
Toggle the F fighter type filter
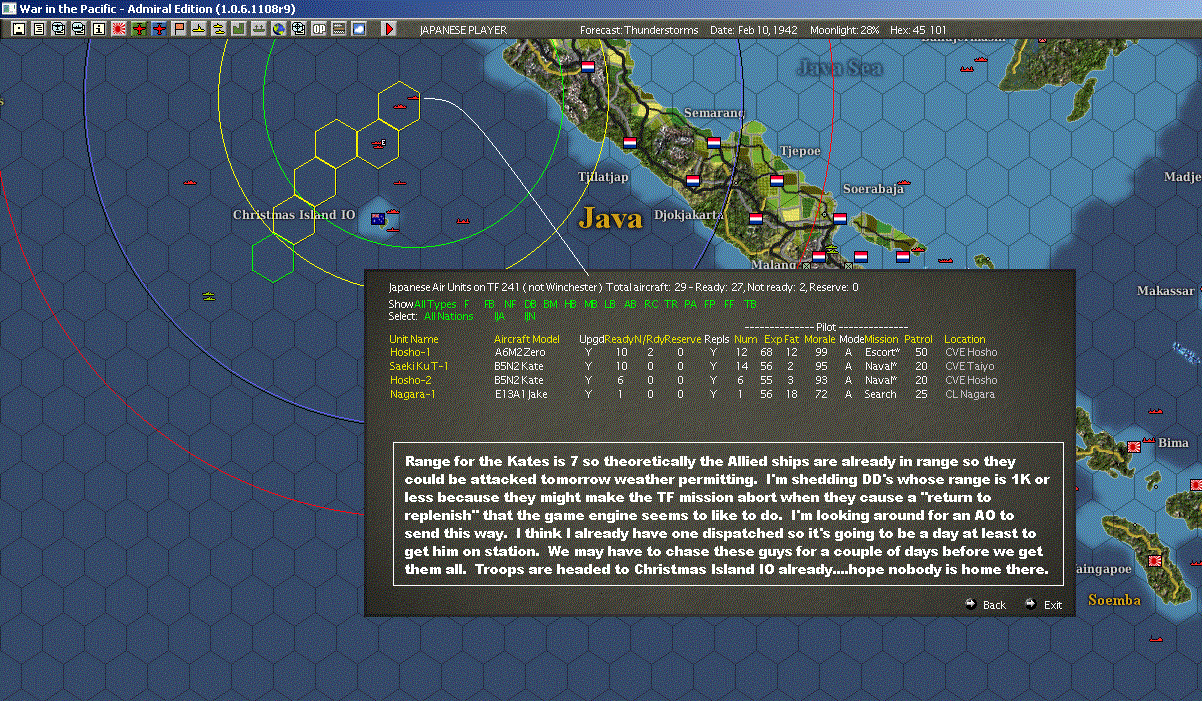pyautogui.click(x=467, y=304)
